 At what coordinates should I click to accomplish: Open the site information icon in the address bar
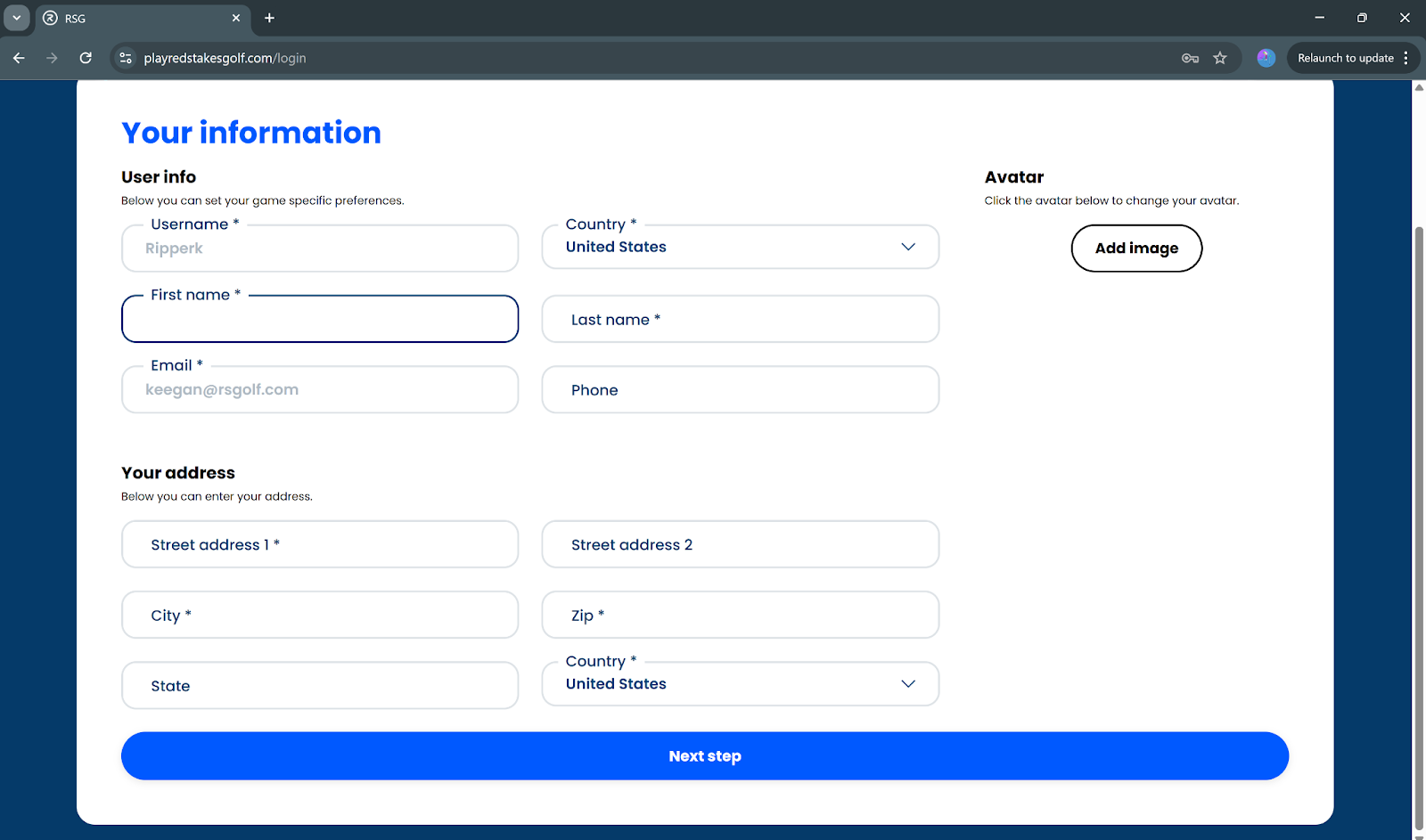(126, 58)
